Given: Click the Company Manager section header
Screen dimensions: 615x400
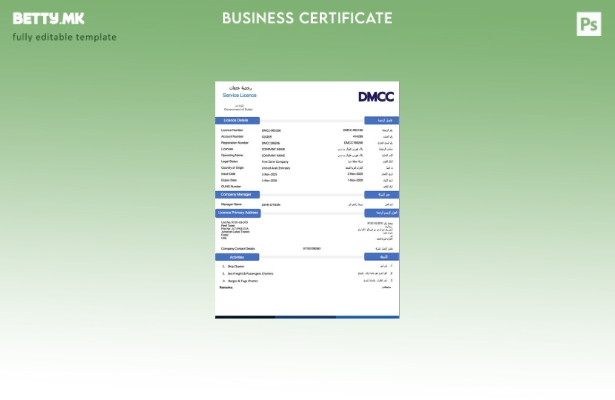Looking at the screenshot, I should coord(238,194).
